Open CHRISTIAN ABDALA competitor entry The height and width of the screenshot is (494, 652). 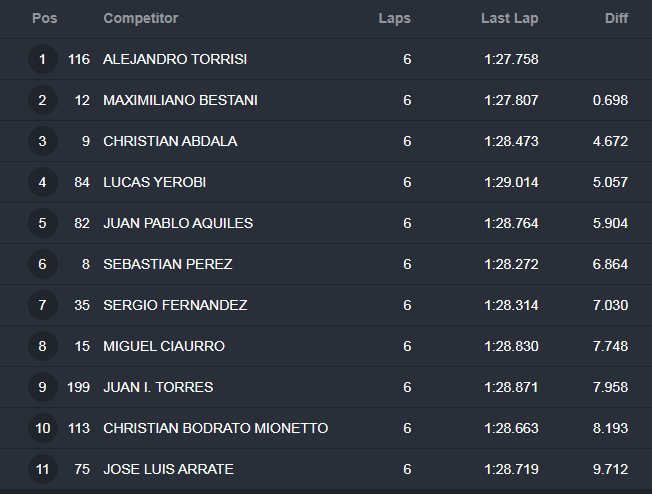click(170, 141)
